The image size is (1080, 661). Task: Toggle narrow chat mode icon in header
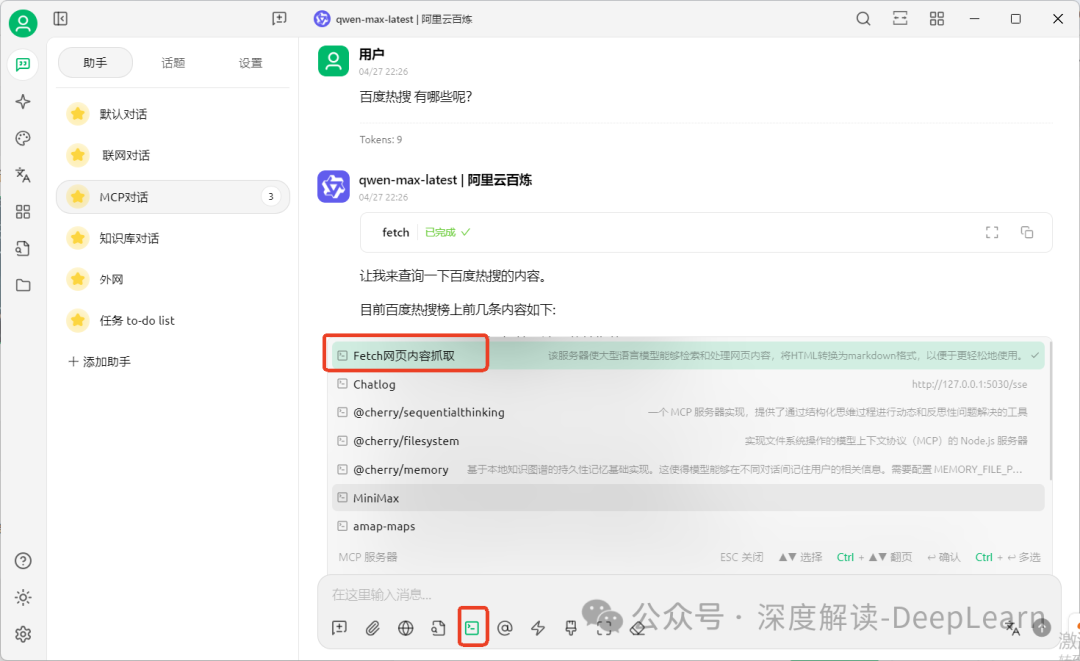point(900,19)
